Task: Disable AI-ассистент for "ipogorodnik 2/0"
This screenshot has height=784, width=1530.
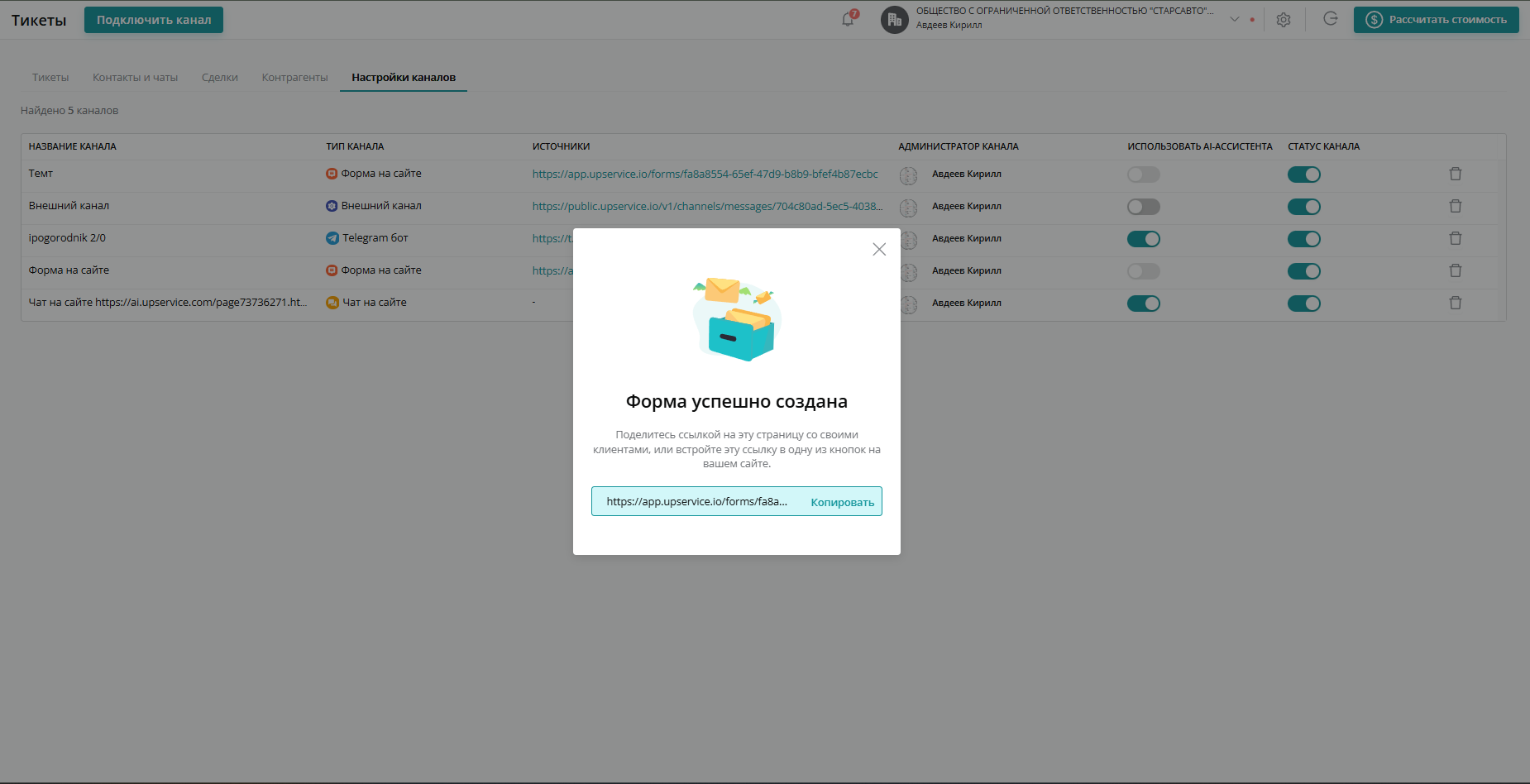Action: 1144,238
